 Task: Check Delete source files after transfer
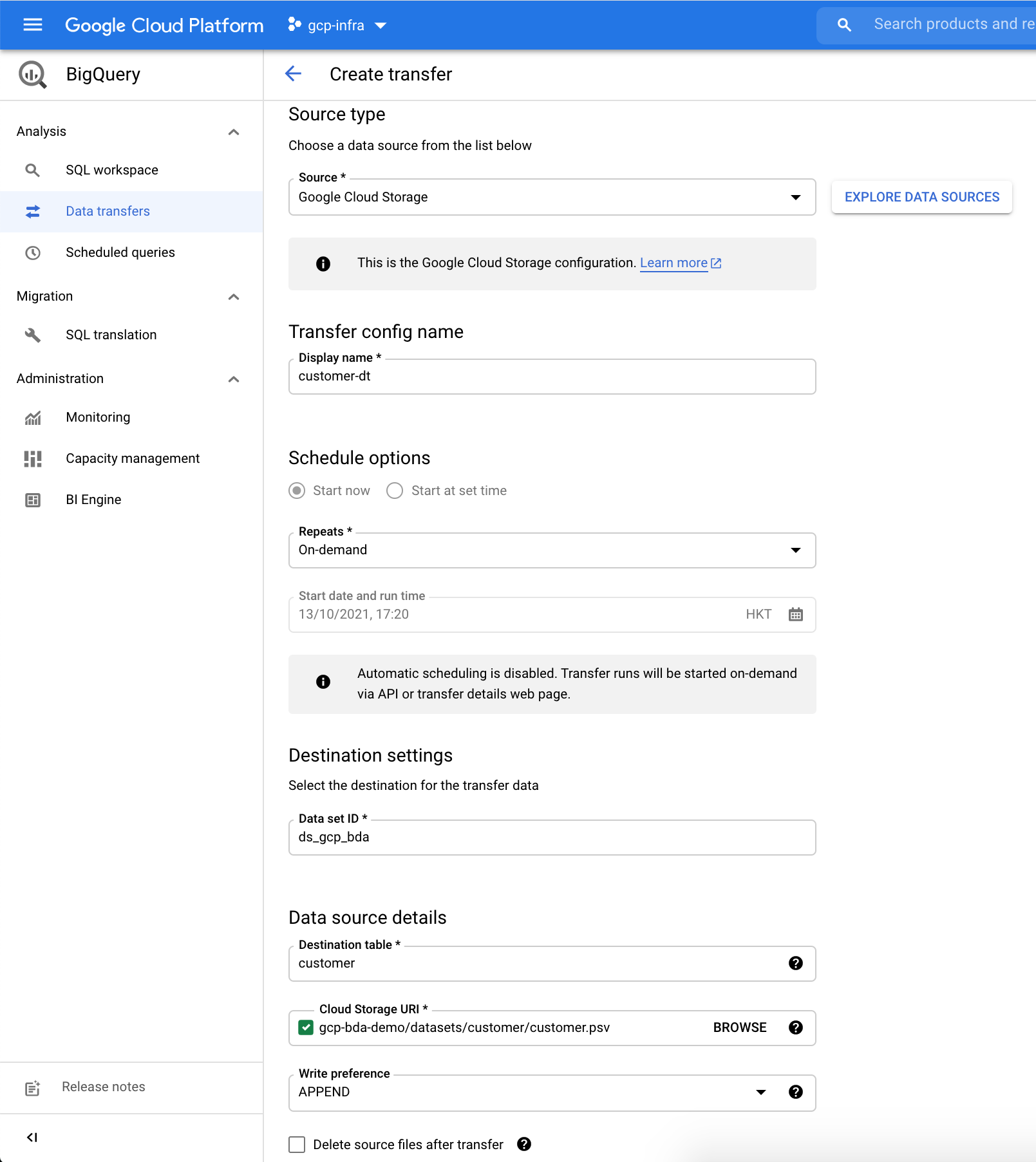click(x=297, y=1144)
